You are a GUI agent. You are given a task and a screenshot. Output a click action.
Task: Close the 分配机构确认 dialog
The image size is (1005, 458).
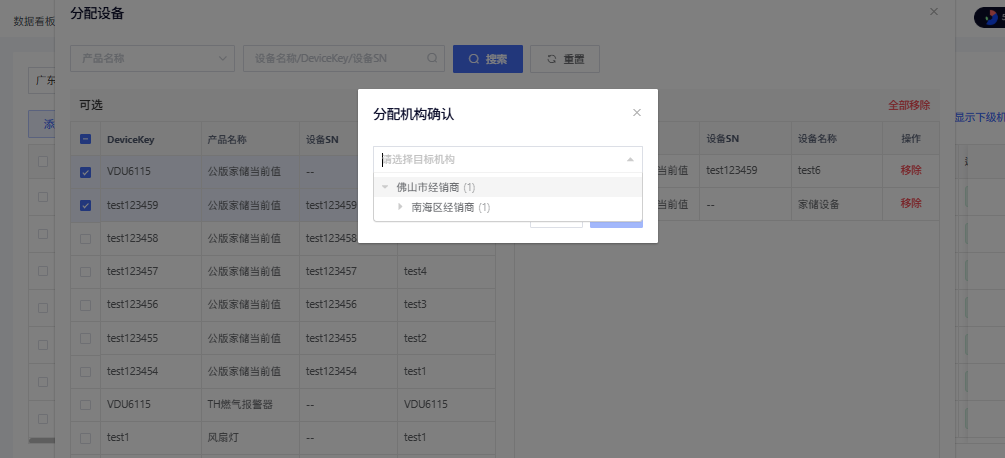(x=637, y=113)
